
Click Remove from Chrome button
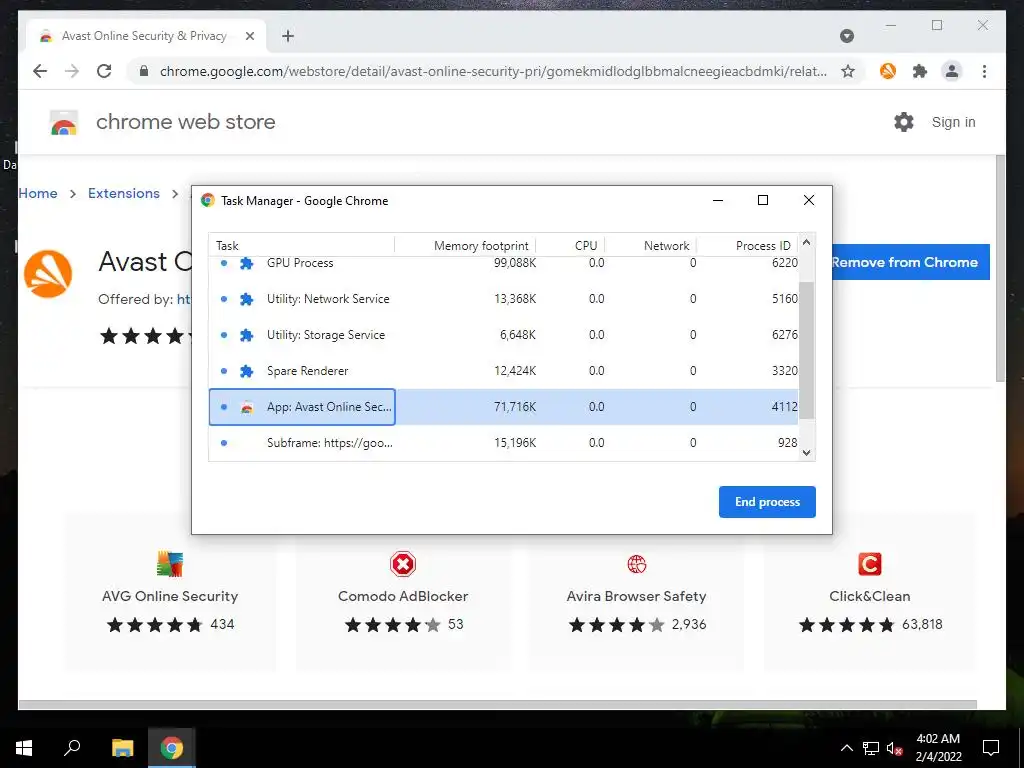pos(910,262)
